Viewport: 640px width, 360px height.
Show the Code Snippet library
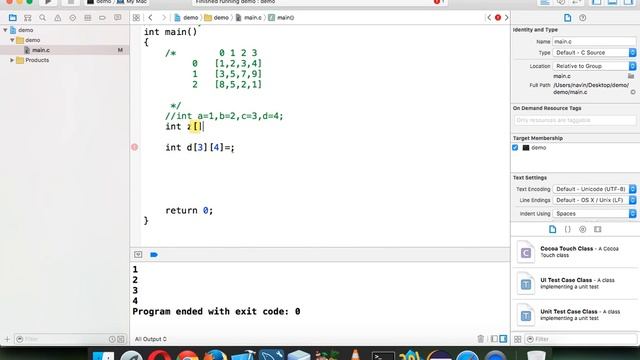pos(567,229)
